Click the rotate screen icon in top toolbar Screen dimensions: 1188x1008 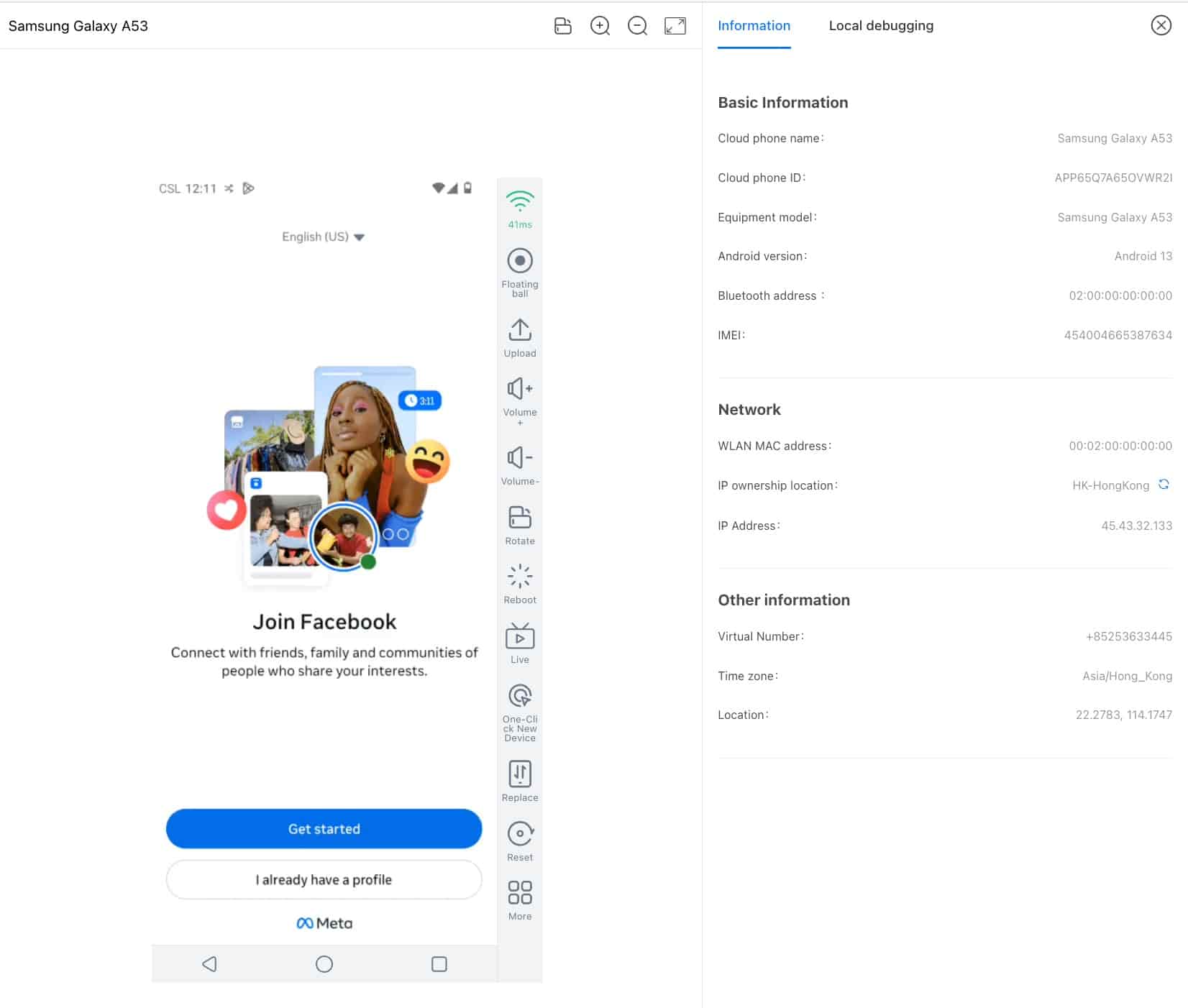tap(563, 26)
